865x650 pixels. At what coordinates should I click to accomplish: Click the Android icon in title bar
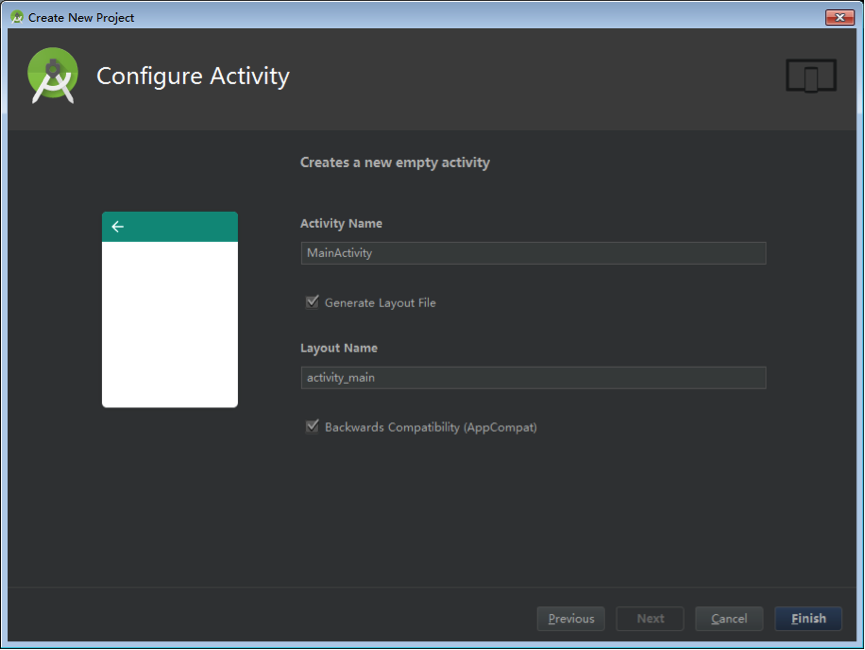(17, 17)
